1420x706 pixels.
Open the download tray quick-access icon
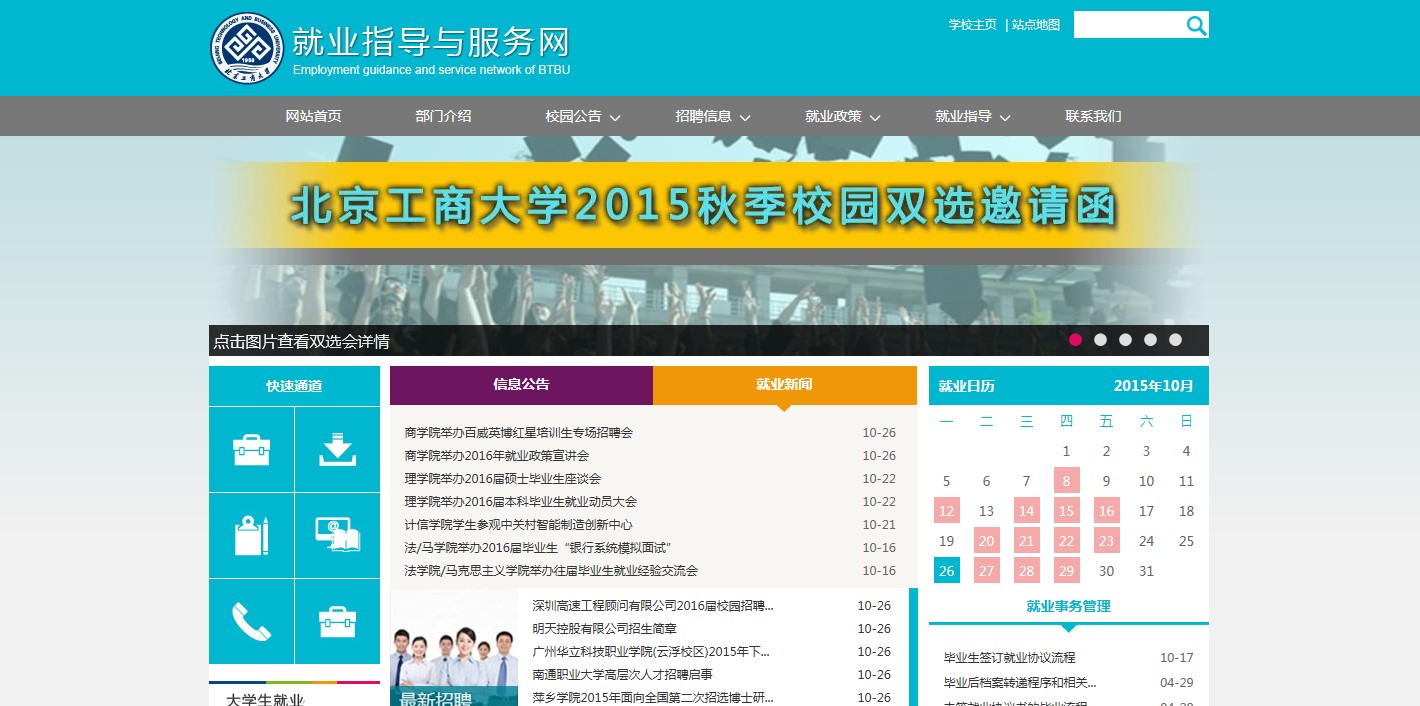coord(337,450)
